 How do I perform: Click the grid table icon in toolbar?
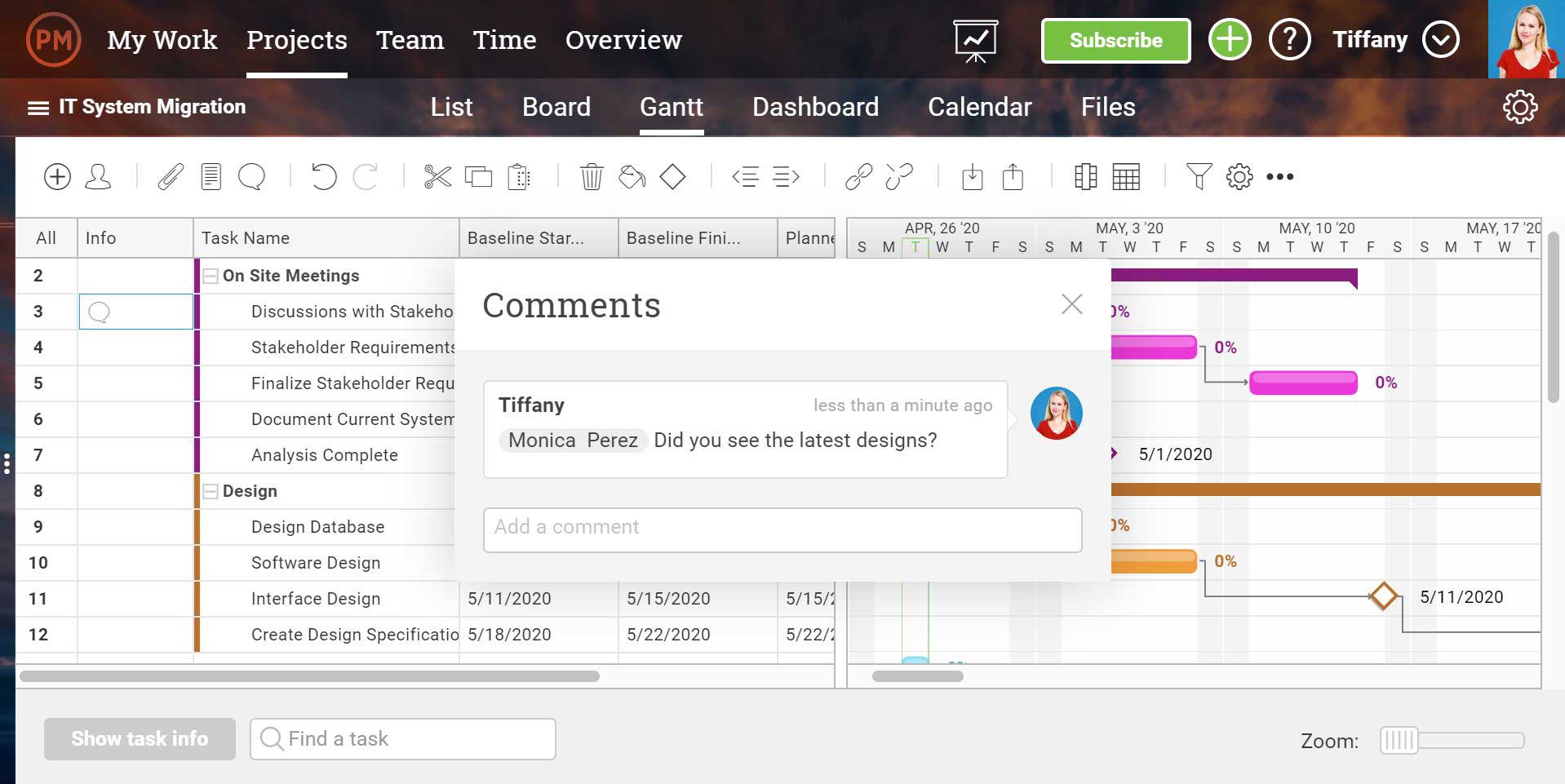1126,176
